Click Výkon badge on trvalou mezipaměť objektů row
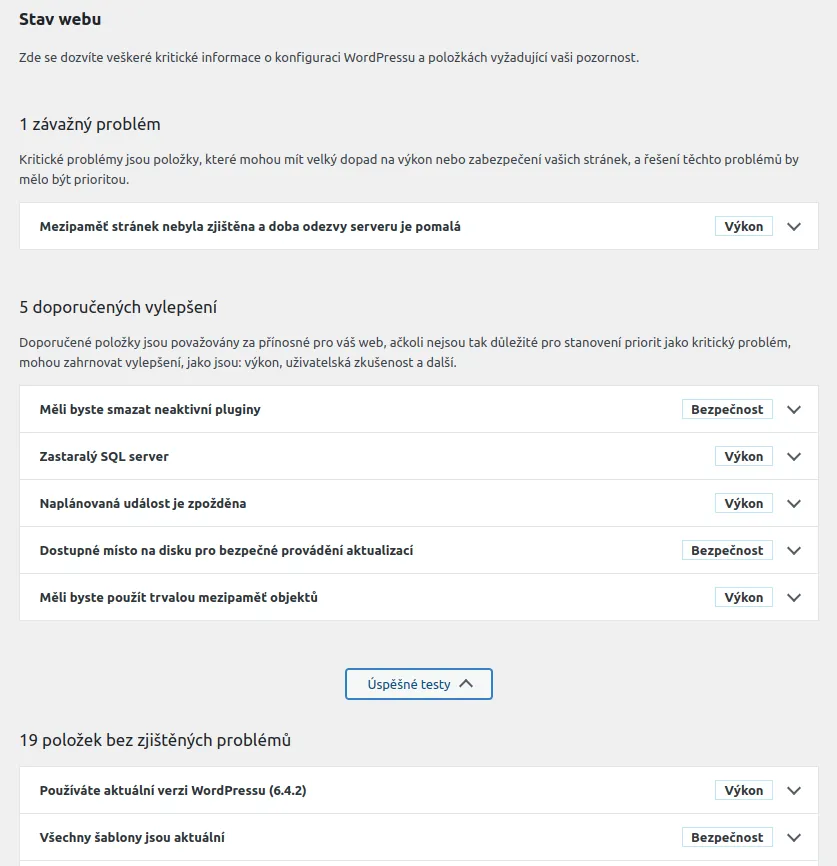This screenshot has height=866, width=837. pyautogui.click(x=743, y=597)
